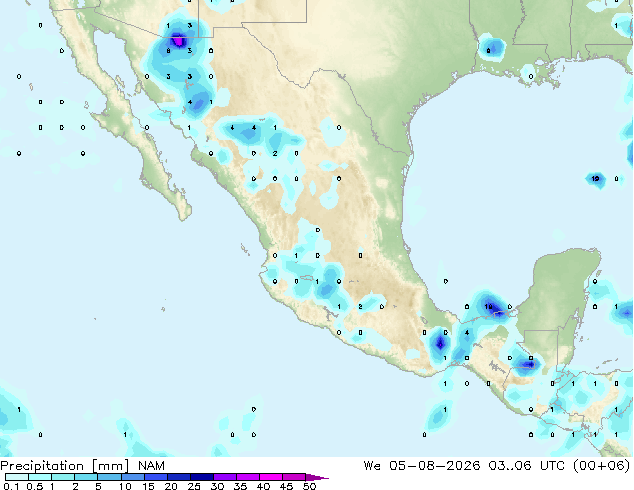The image size is (634, 490).
Task: Click the date "05-08-2026" text
Action: 435,466
